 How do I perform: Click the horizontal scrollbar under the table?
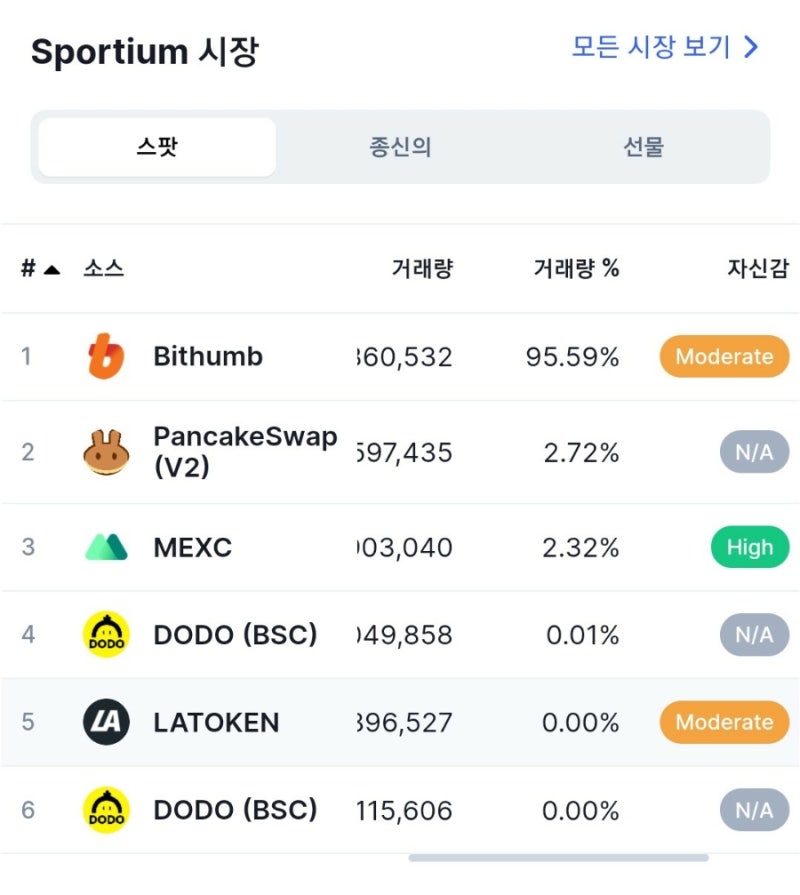click(x=559, y=858)
